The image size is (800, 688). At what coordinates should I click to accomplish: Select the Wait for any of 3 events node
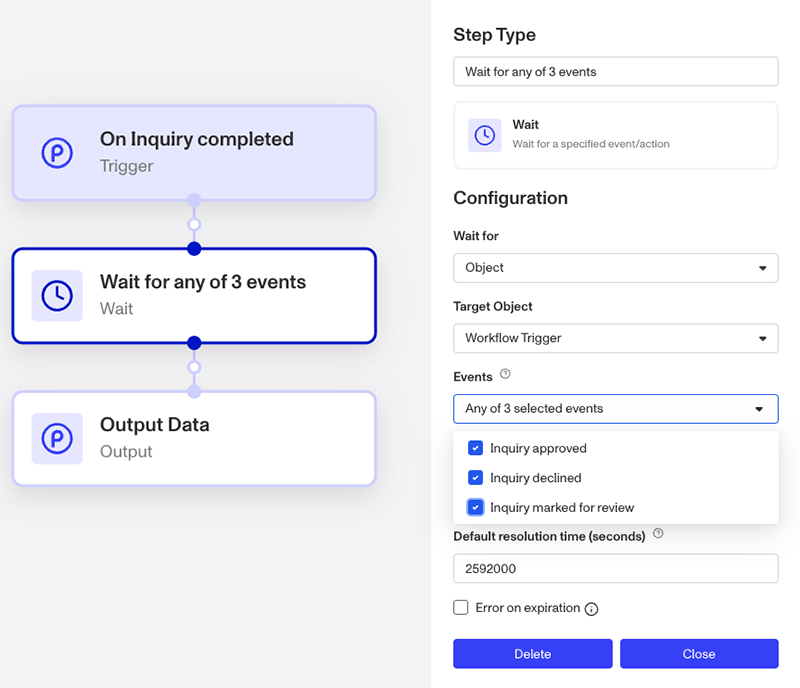(194, 296)
